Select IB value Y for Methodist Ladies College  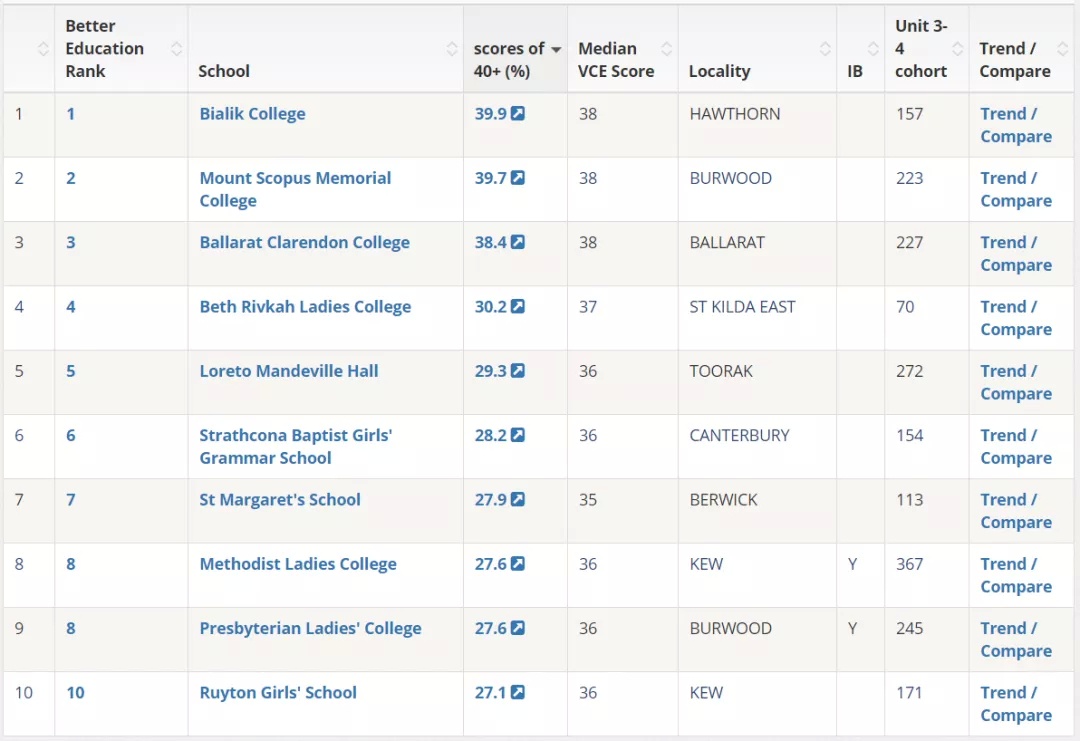853,563
